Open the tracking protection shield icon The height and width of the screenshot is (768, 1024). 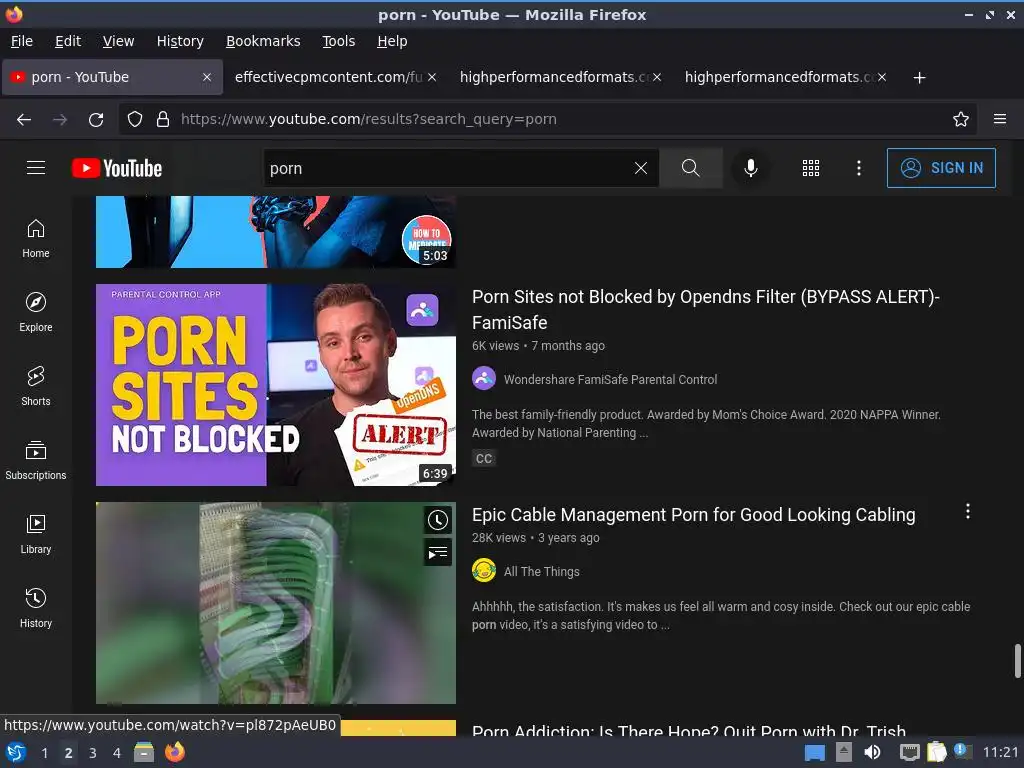pos(135,119)
